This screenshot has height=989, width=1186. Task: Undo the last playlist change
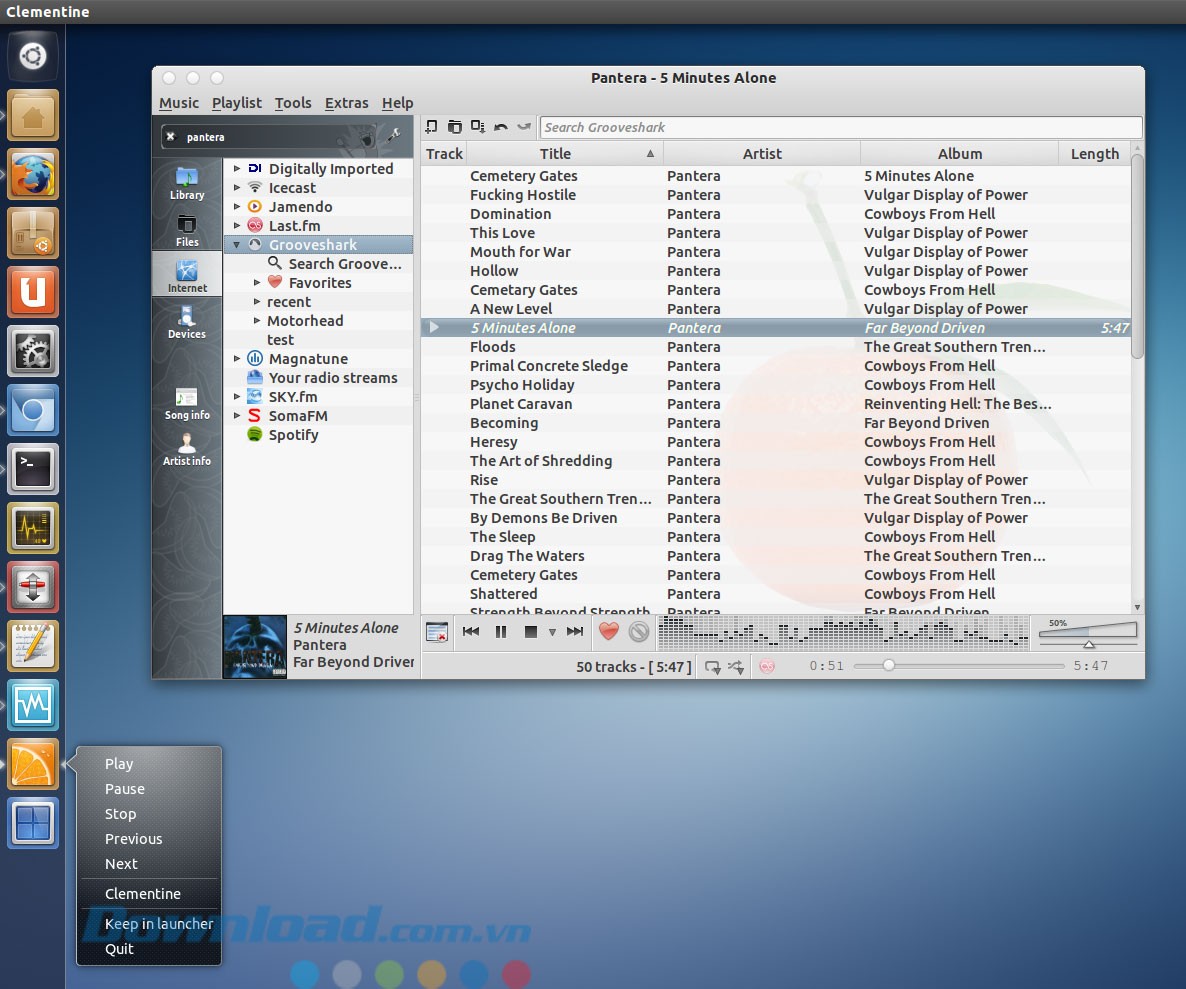[501, 126]
